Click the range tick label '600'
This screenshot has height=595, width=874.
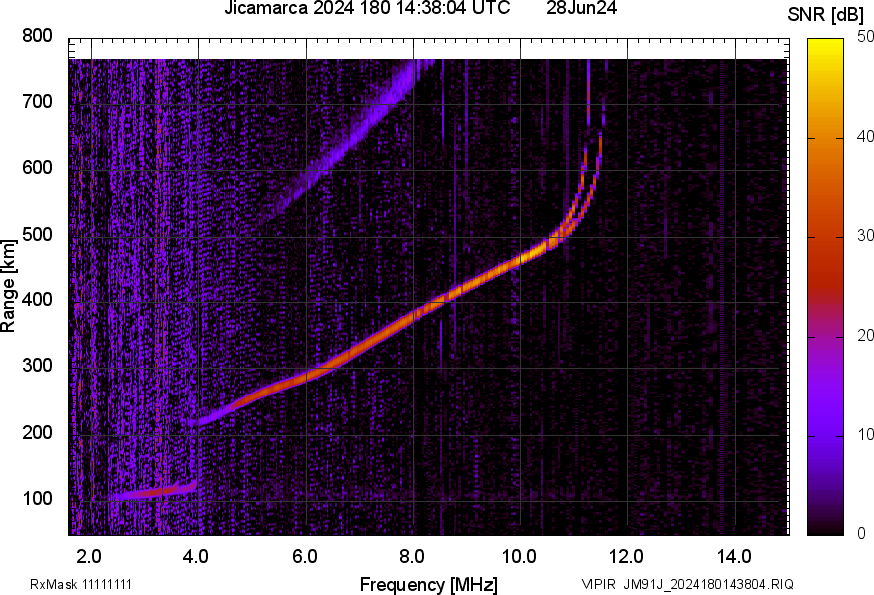point(37,167)
